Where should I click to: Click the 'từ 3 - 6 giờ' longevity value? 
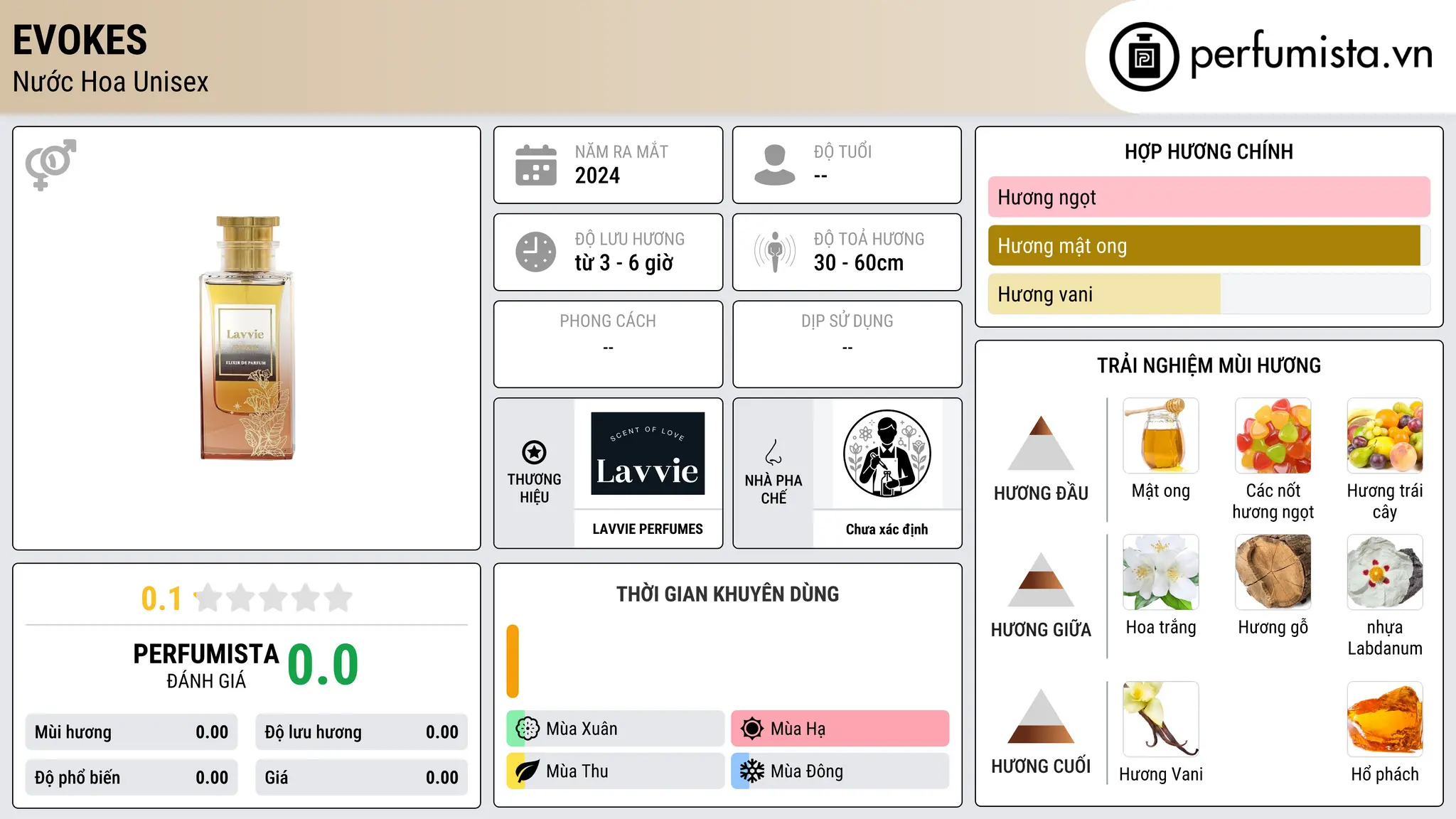(x=624, y=263)
